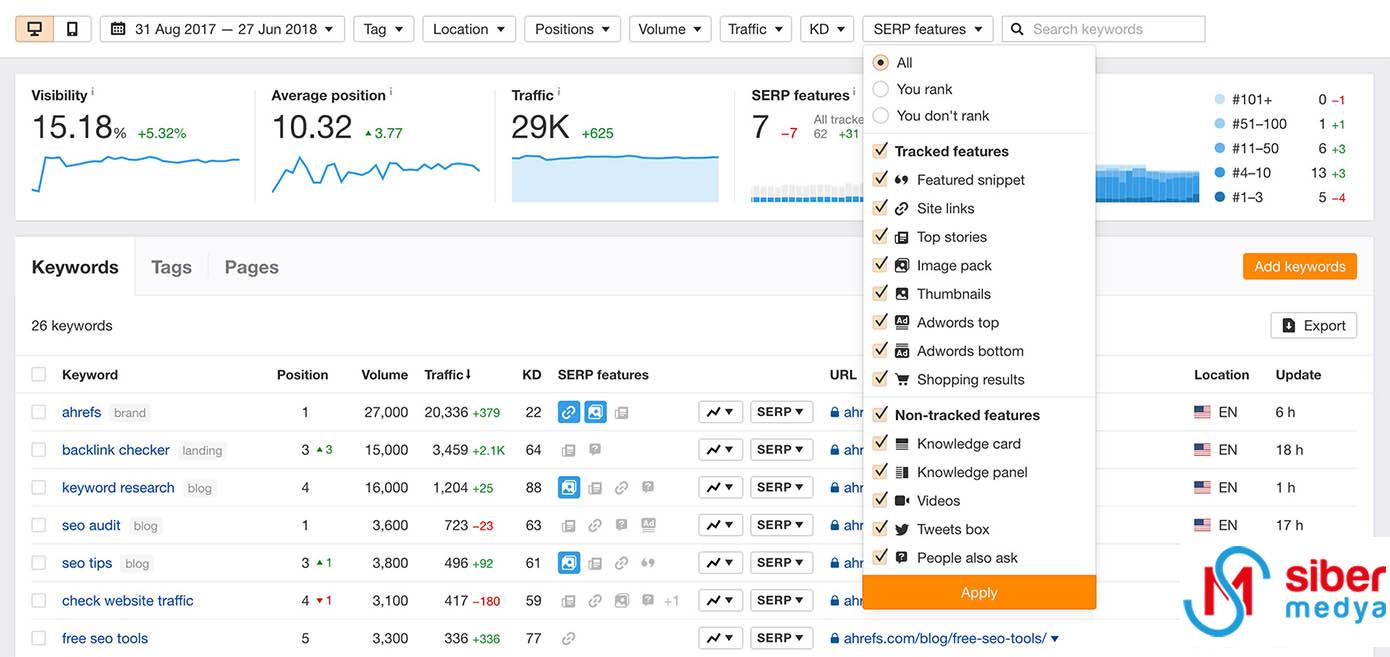Uncheck Thumbnails checkbox

[880, 293]
